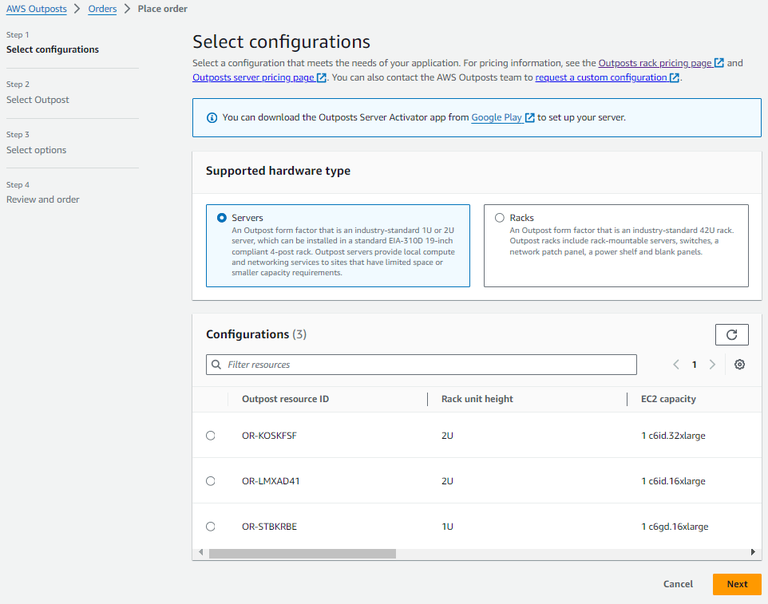768x604 pixels.
Task: Focus the Filter resources search field
Action: 430,365
